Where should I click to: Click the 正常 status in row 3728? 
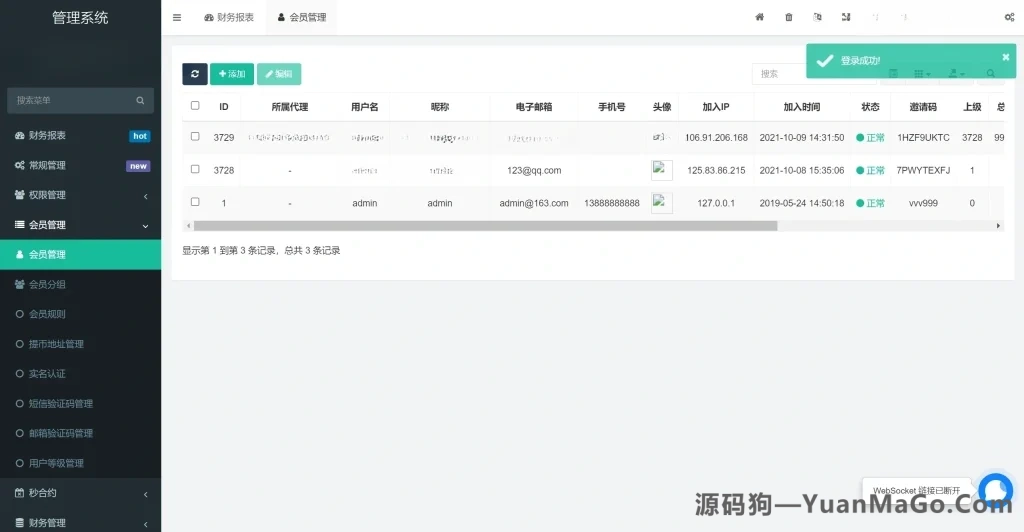pos(871,170)
